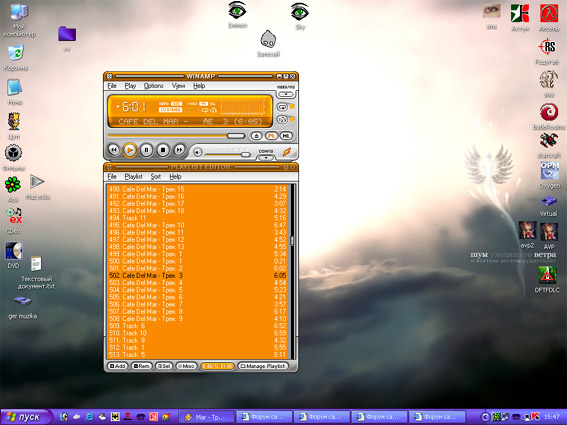The height and width of the screenshot is (425, 567).
Task: Open the VIDEO/VIS drawer dropdown
Action: click(x=286, y=94)
